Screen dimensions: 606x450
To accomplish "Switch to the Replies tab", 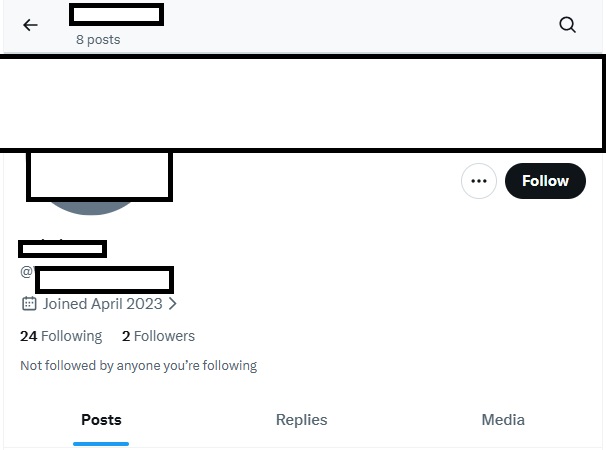I will click(301, 420).
